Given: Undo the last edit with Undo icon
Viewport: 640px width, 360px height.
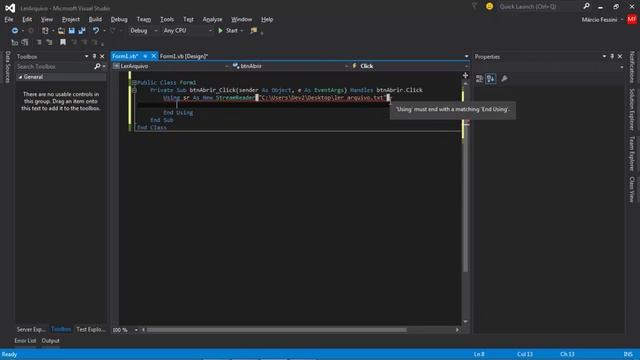Looking at the screenshot, I should click(96, 31).
